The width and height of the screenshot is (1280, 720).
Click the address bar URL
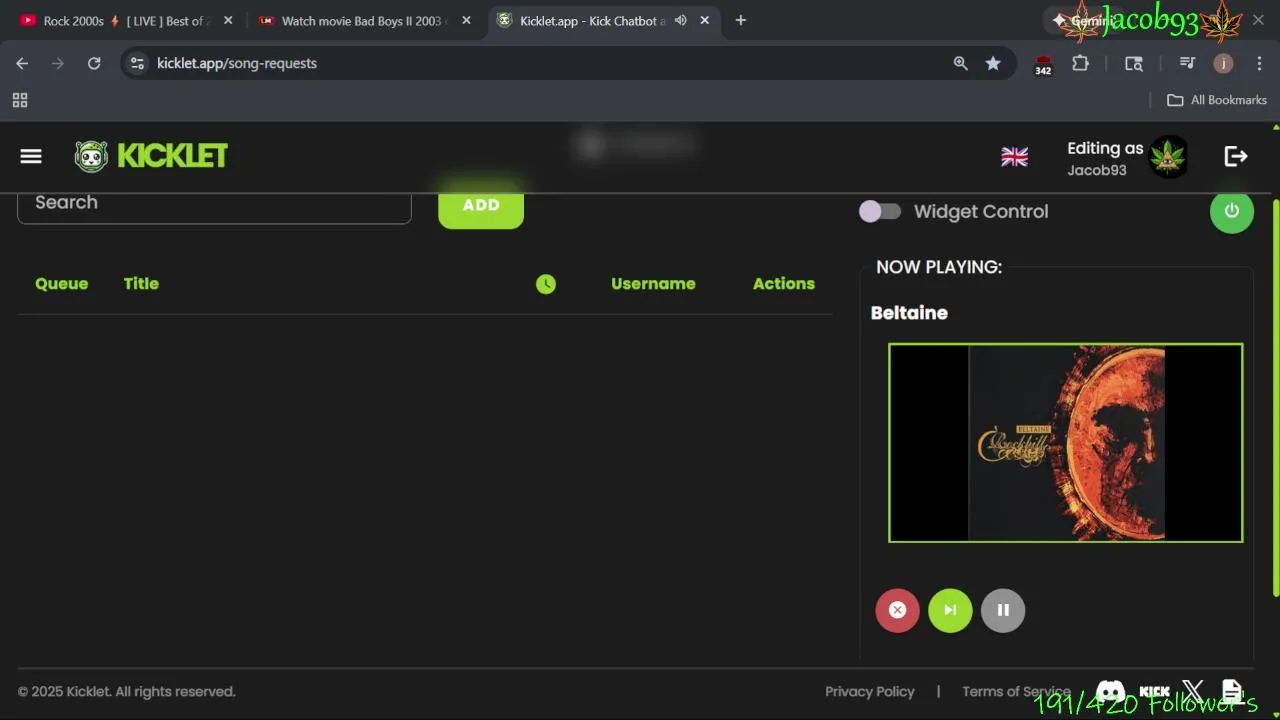pyautogui.click(x=237, y=63)
